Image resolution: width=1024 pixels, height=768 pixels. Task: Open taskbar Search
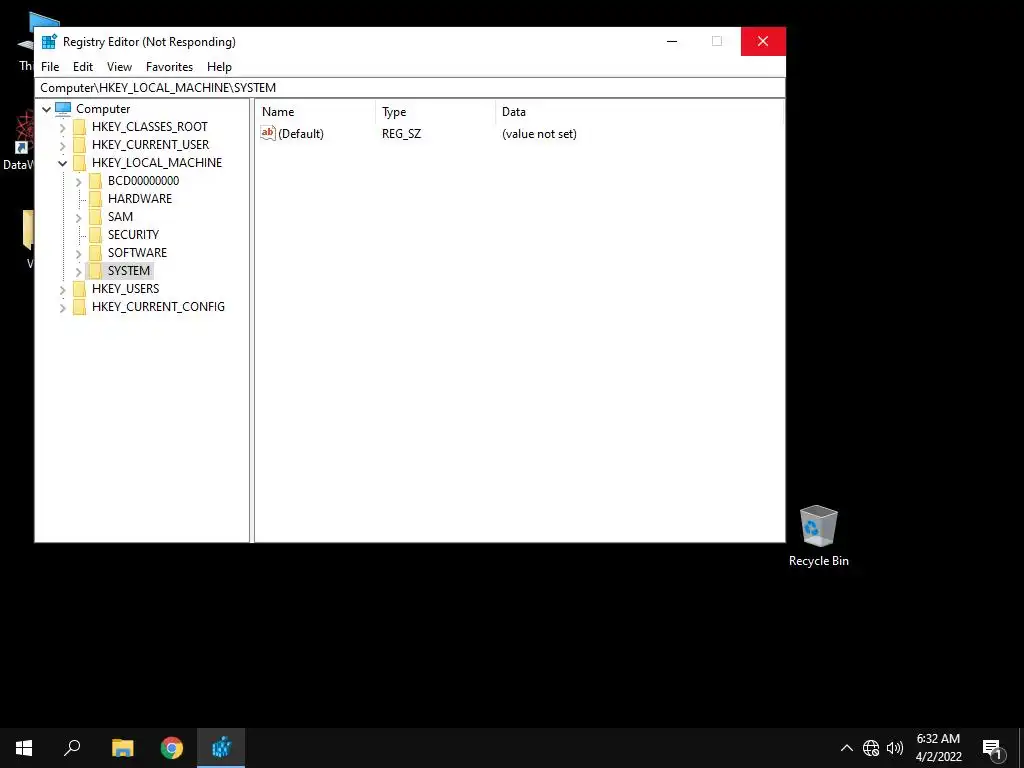pos(72,748)
